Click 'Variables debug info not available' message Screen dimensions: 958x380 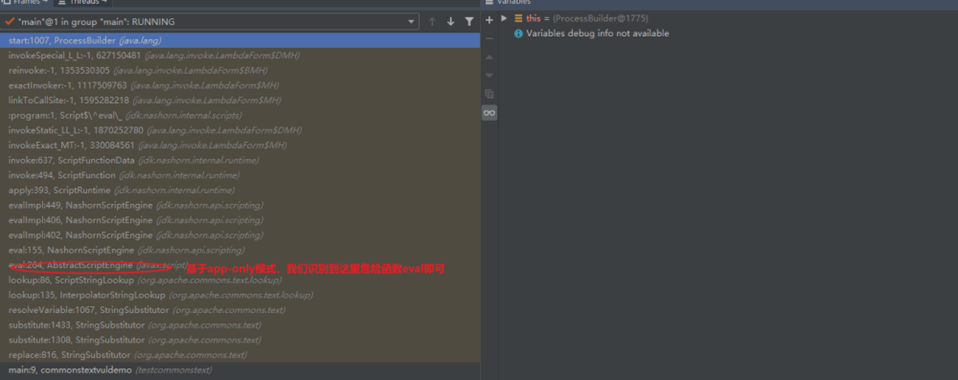(598, 34)
